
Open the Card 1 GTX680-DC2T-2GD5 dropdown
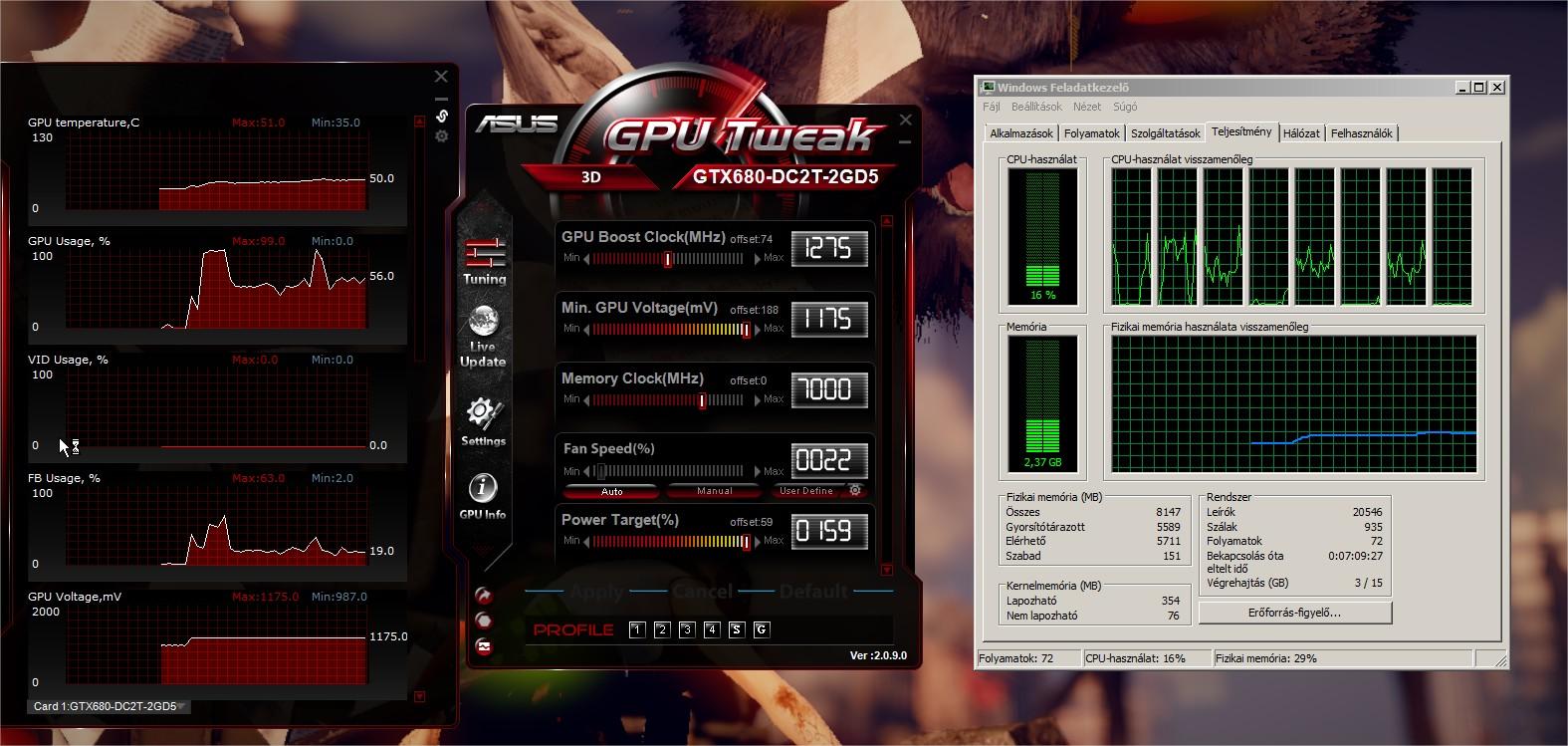click(x=110, y=706)
